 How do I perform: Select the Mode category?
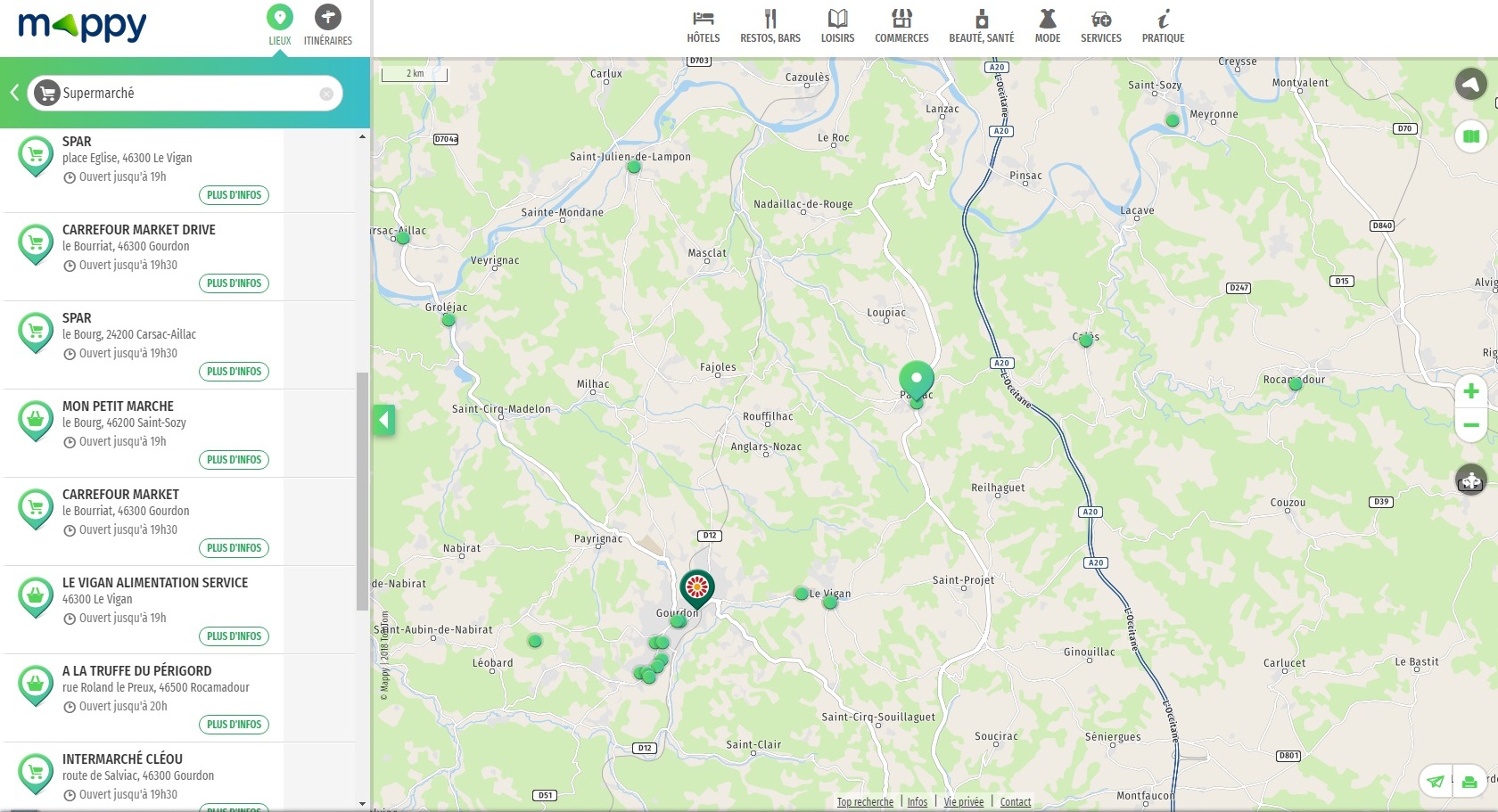(1047, 26)
